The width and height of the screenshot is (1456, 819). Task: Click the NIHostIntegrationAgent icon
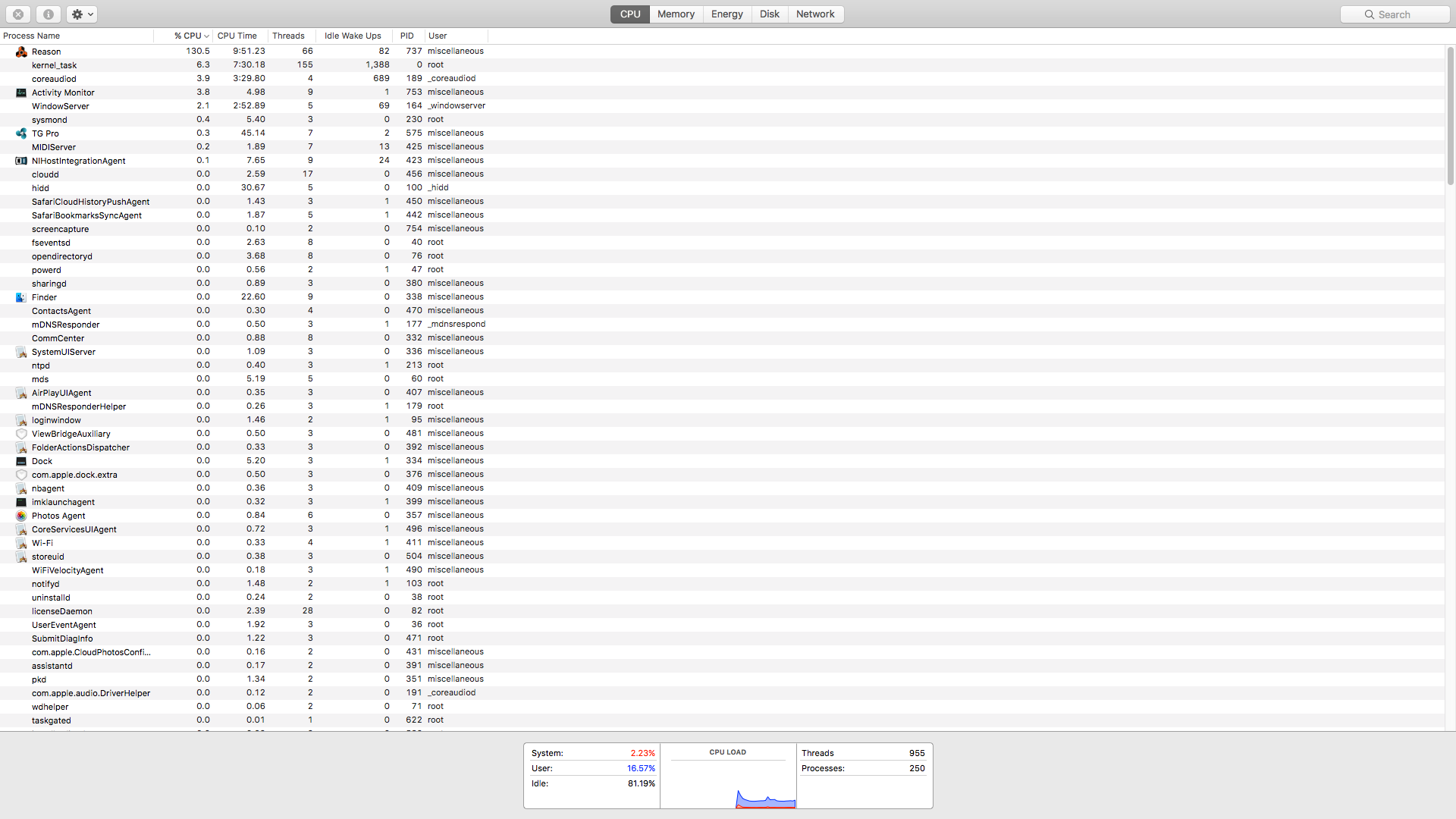[21, 161]
